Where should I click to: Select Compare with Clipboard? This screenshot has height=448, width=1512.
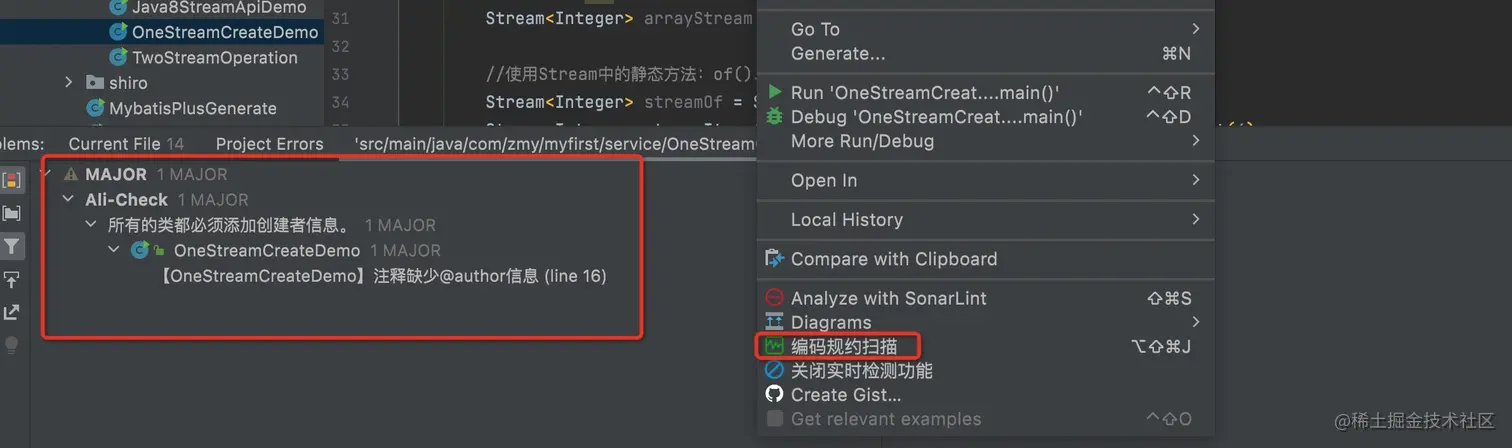[985, 259]
